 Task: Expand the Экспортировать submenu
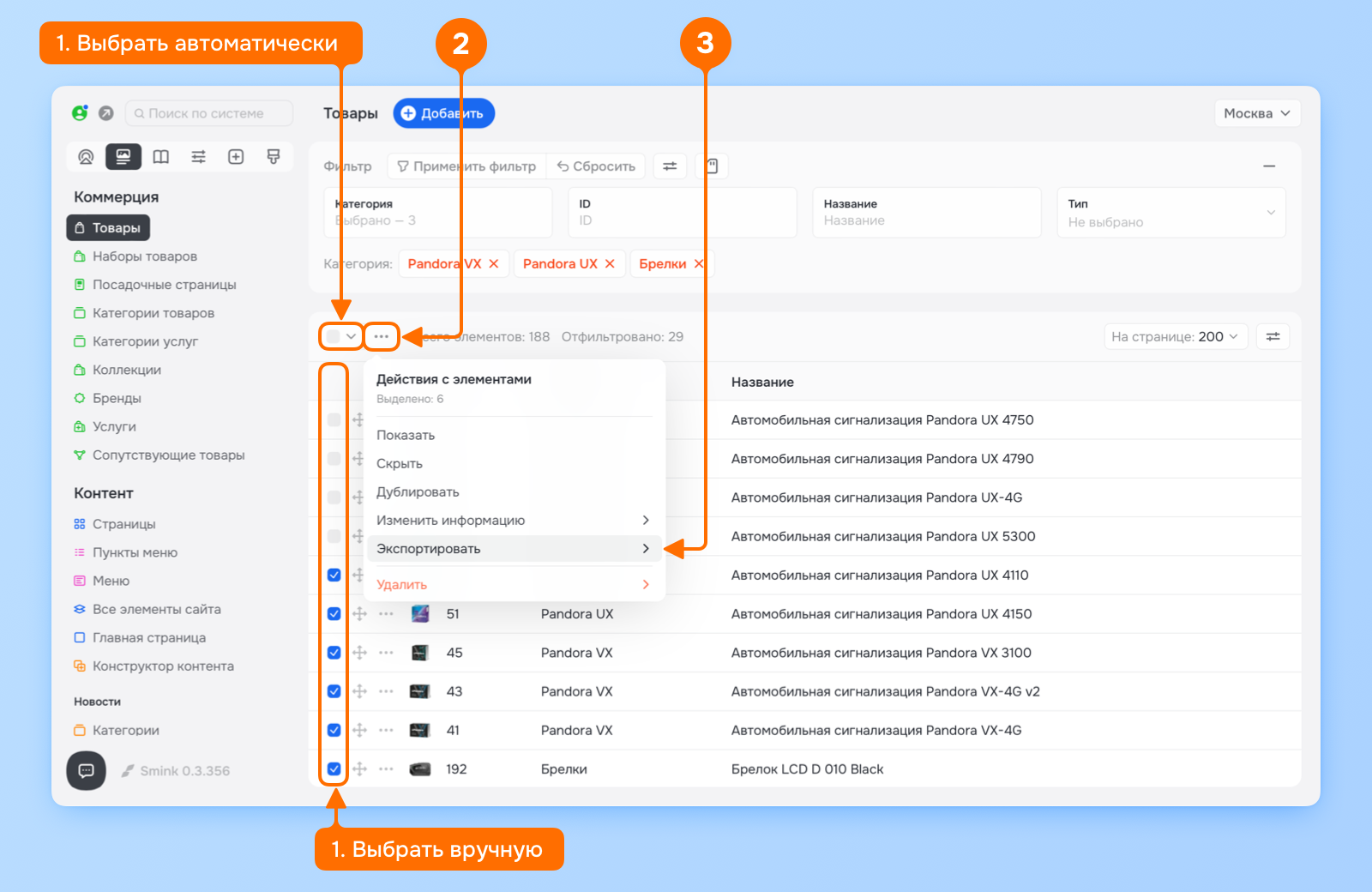point(514,549)
